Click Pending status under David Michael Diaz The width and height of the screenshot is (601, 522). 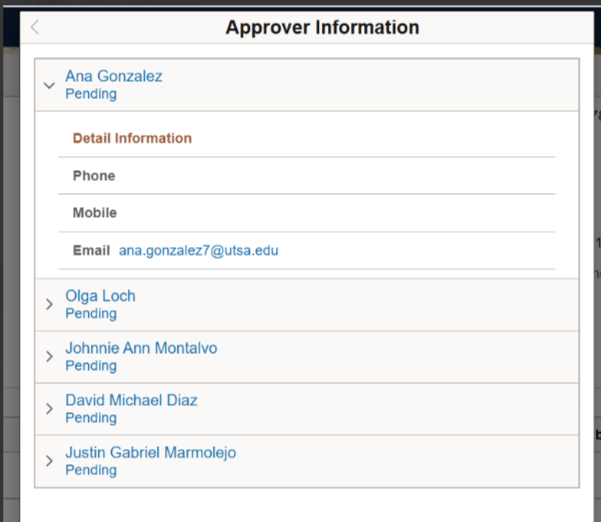click(x=91, y=418)
